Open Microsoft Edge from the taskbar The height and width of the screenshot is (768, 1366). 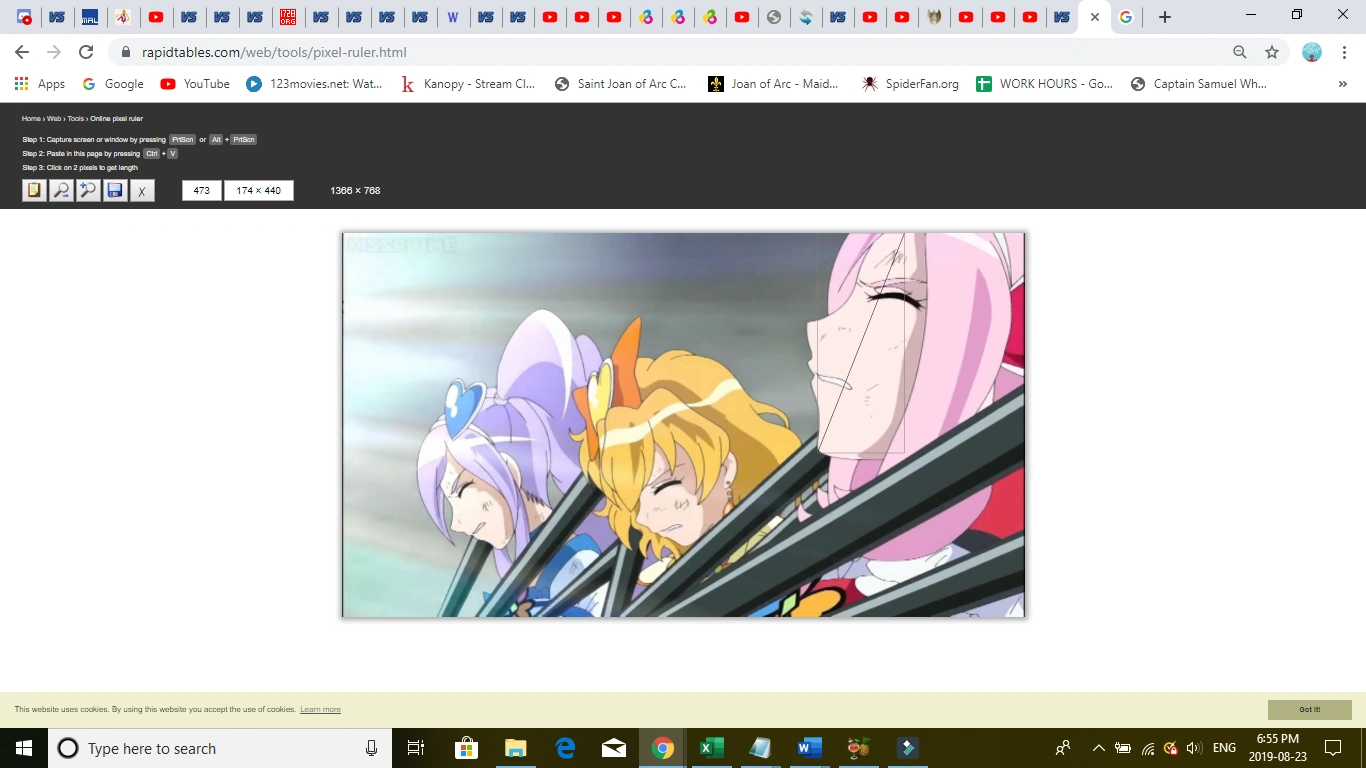tap(565, 748)
